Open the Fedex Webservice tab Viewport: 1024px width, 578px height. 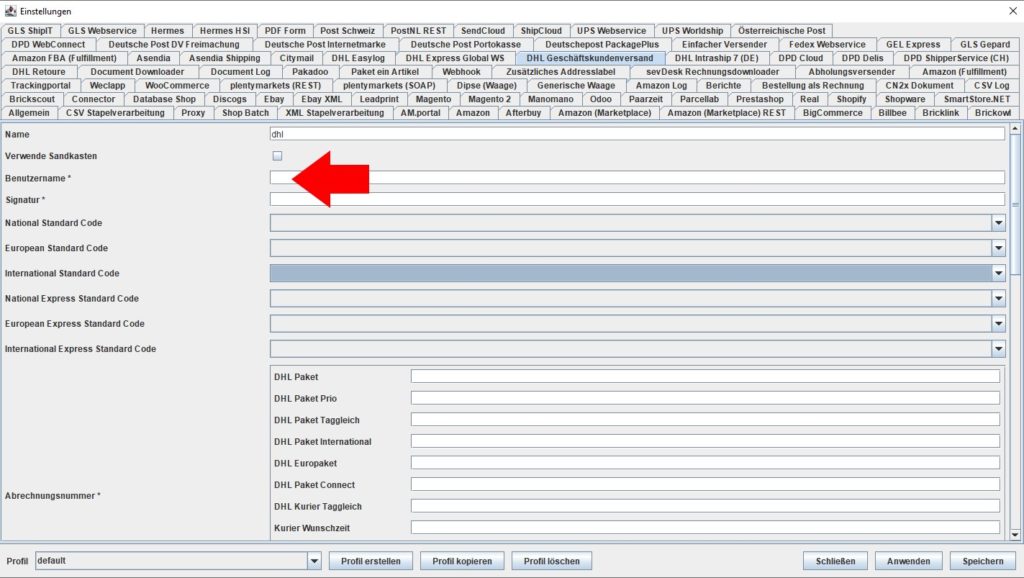point(827,44)
